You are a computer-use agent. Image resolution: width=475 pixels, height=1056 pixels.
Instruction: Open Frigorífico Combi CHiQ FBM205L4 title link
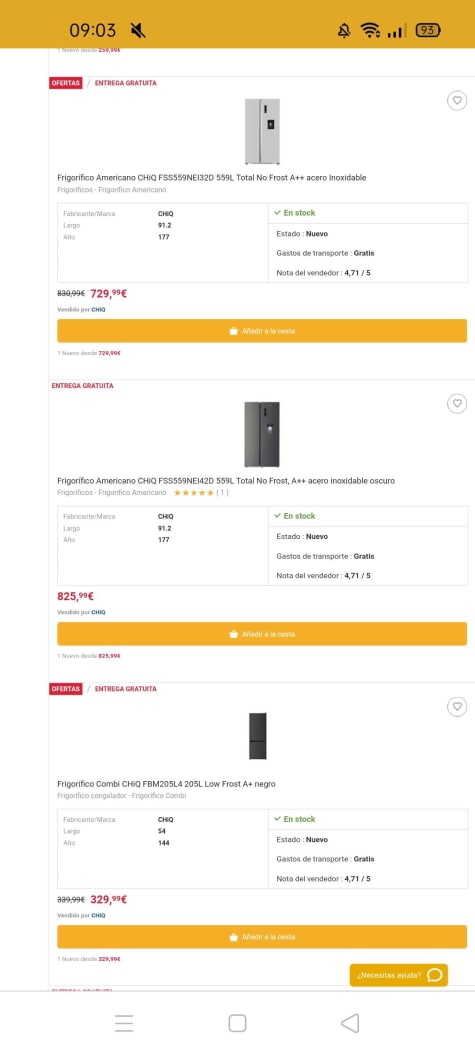(166, 784)
